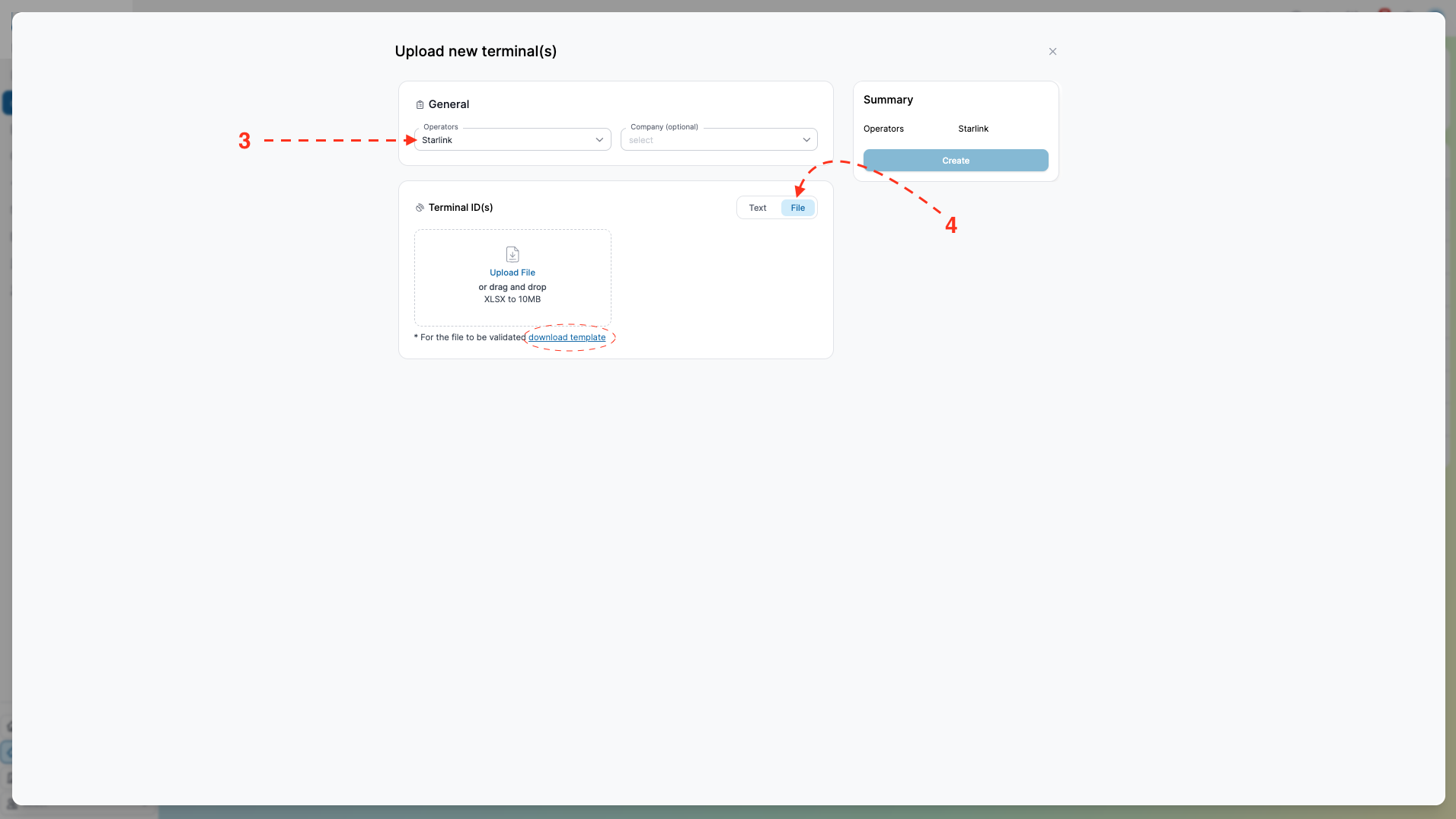Click the icon beside Terminal ID(s)
This screenshot has width=1456, height=819.
pyautogui.click(x=420, y=208)
